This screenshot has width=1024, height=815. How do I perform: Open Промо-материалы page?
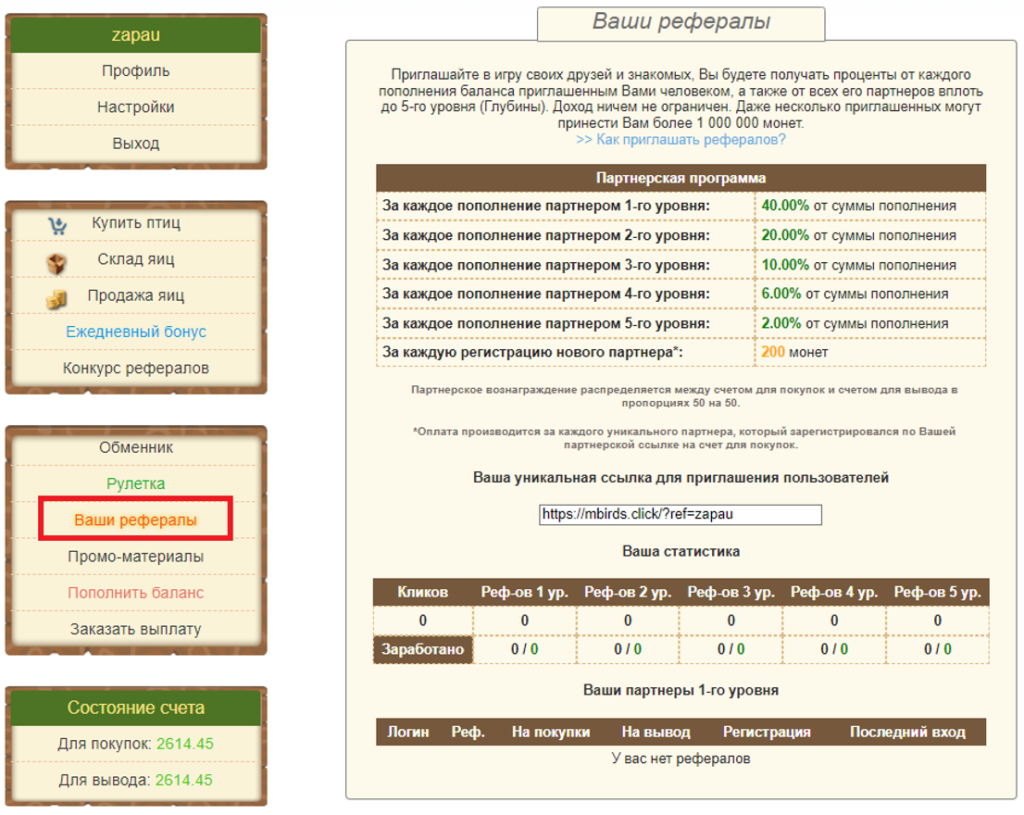pyautogui.click(x=136, y=556)
